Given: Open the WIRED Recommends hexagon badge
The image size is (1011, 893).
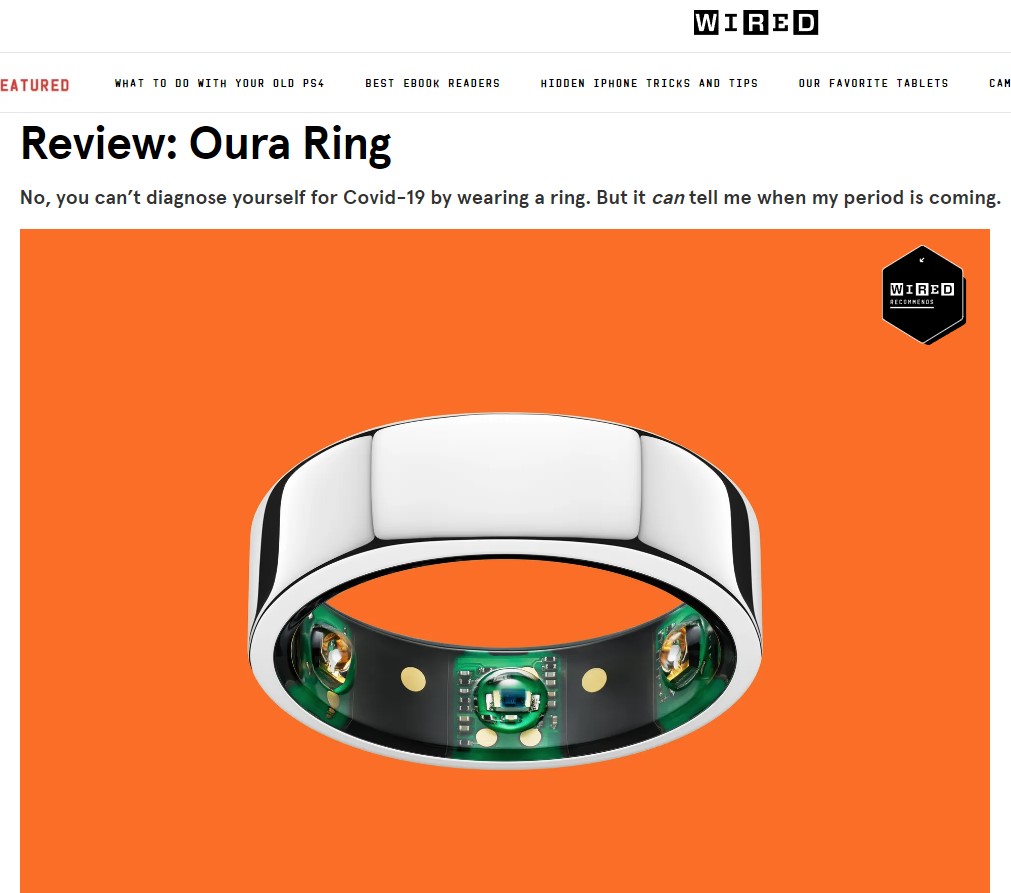Looking at the screenshot, I should point(923,295).
